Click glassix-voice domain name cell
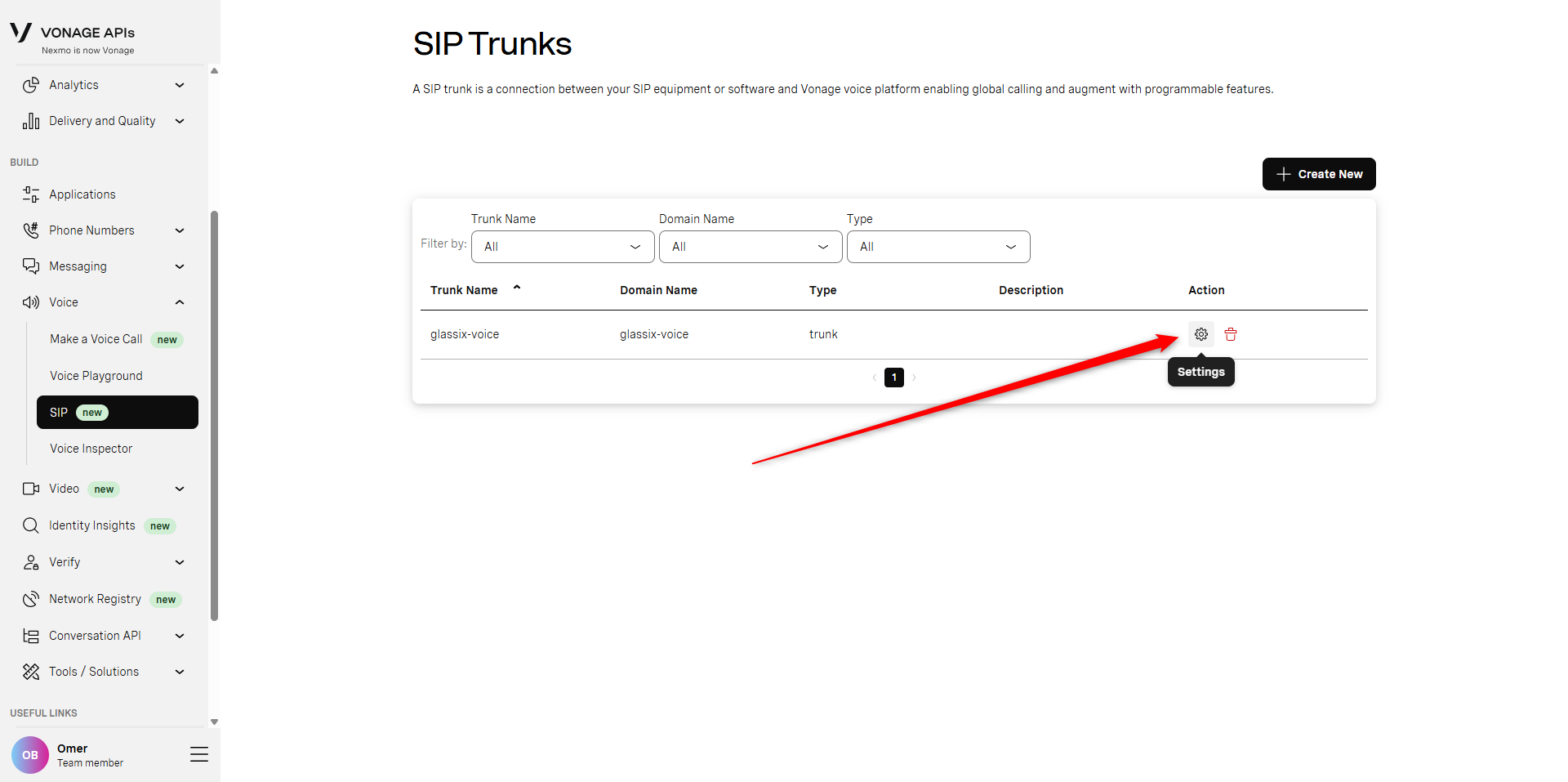1568x782 pixels. tap(654, 334)
